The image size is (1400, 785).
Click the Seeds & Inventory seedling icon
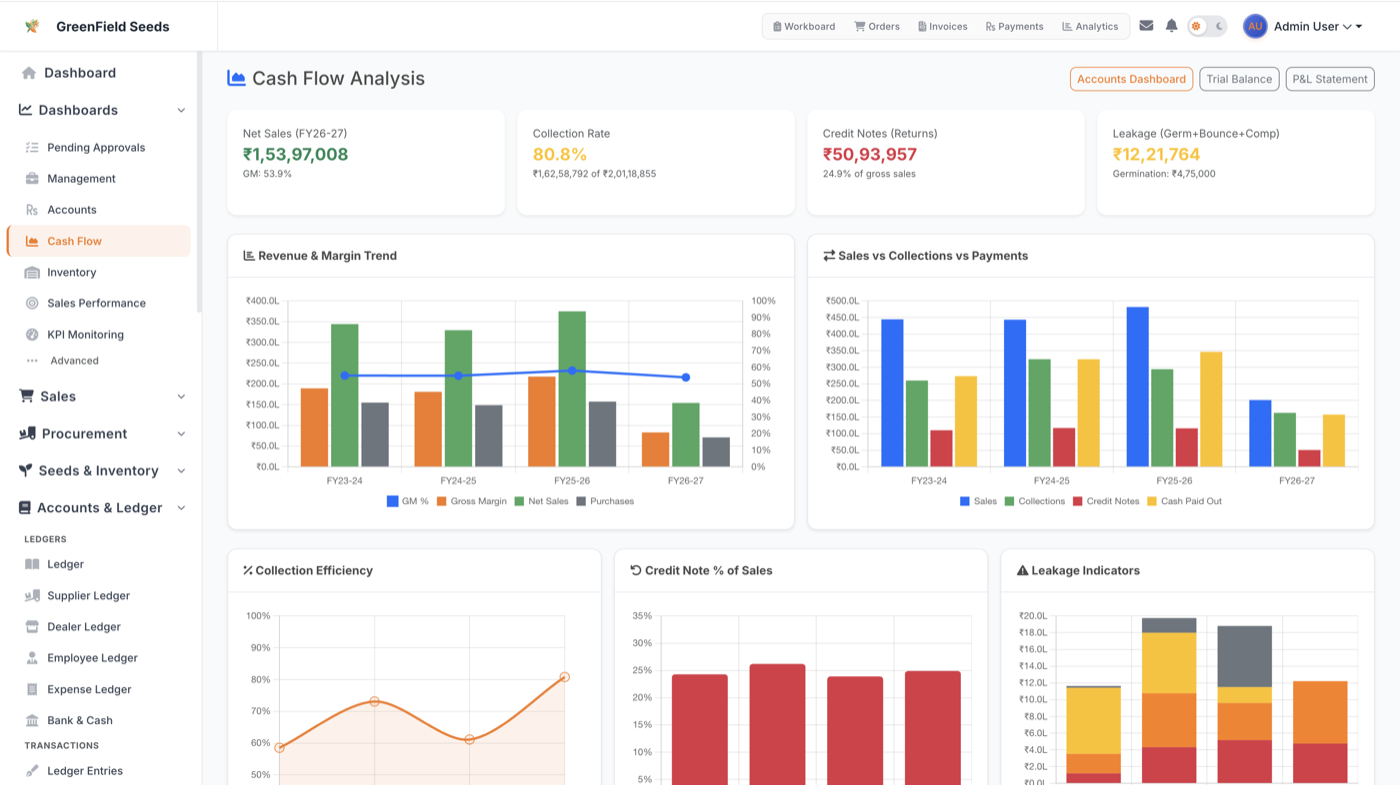click(26, 470)
